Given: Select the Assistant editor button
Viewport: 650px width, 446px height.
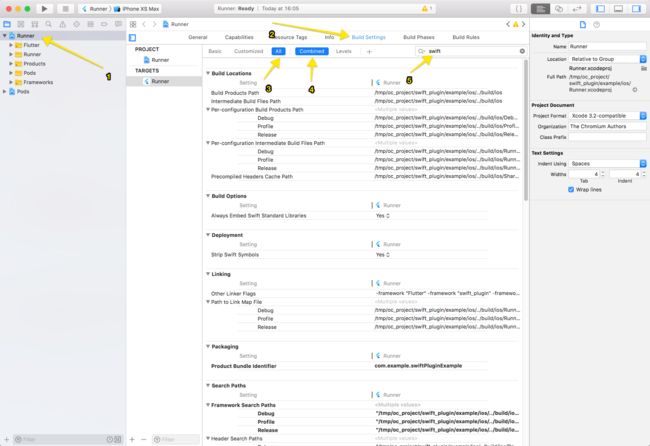Looking at the screenshot, I should (x=559, y=9).
